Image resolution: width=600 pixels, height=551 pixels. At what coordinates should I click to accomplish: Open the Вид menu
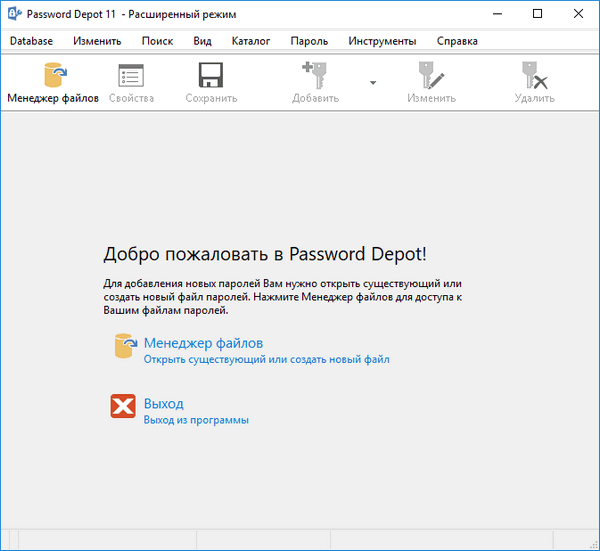(202, 41)
